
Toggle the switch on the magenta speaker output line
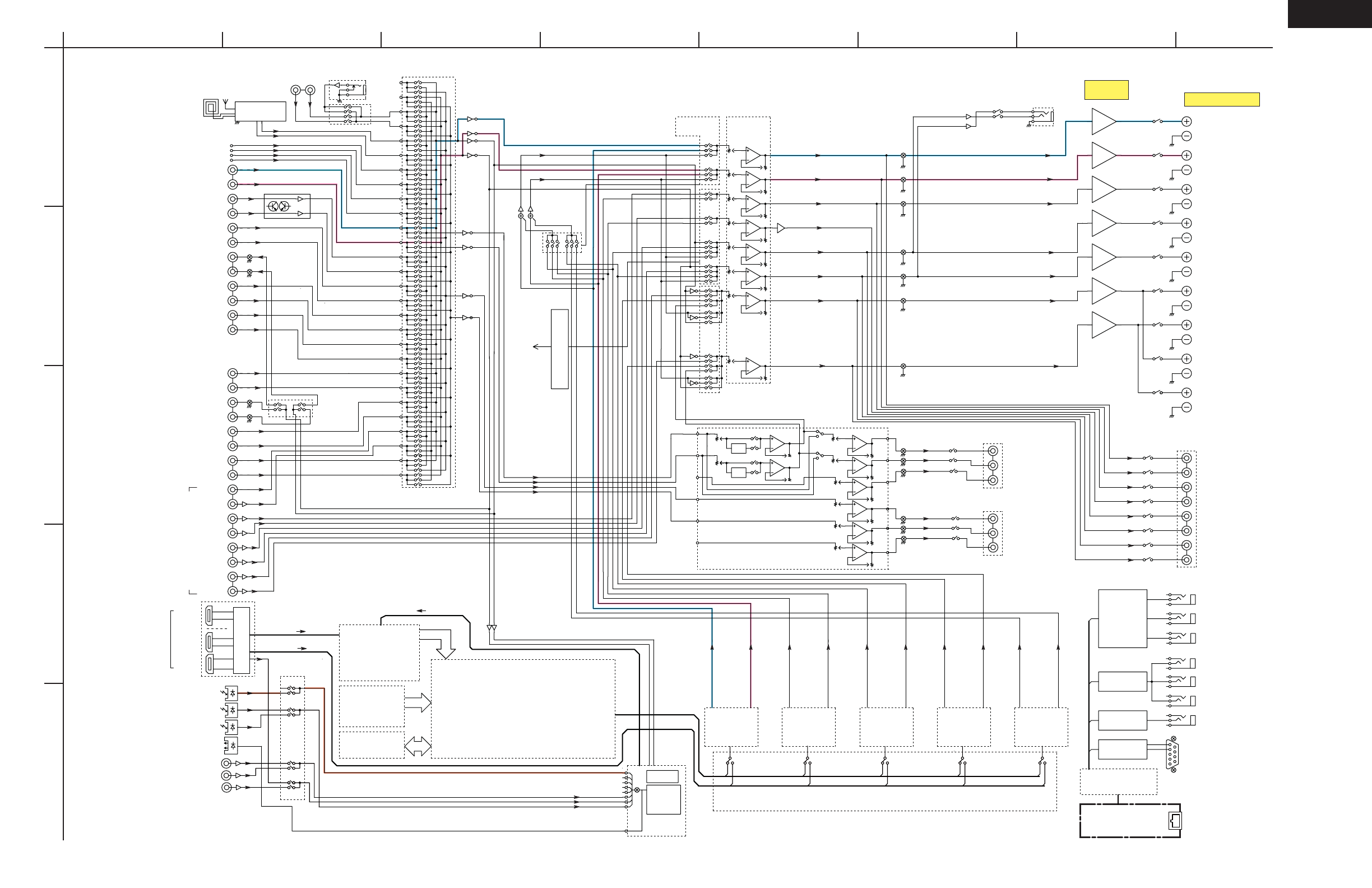click(1157, 155)
